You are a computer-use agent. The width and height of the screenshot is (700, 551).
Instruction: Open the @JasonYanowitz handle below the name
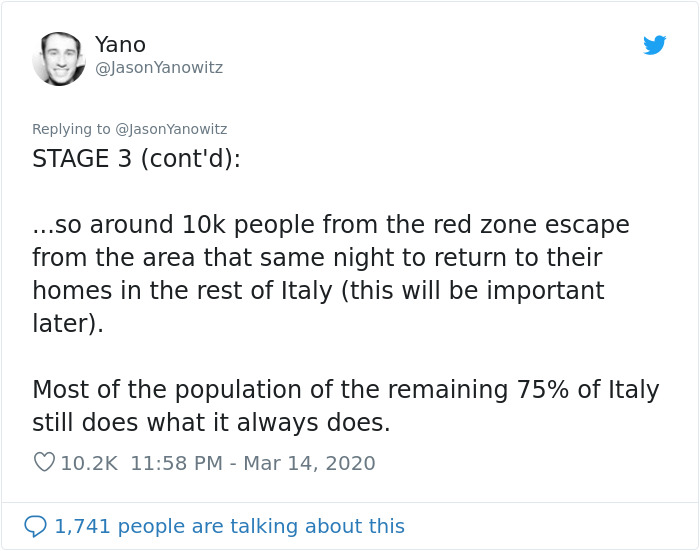point(159,68)
